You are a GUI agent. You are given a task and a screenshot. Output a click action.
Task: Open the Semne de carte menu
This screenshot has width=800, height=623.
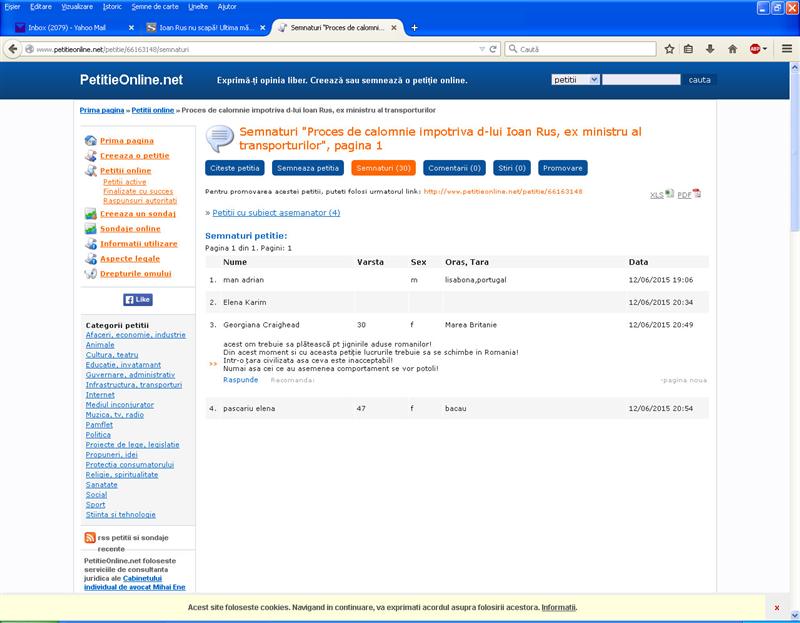point(155,7)
